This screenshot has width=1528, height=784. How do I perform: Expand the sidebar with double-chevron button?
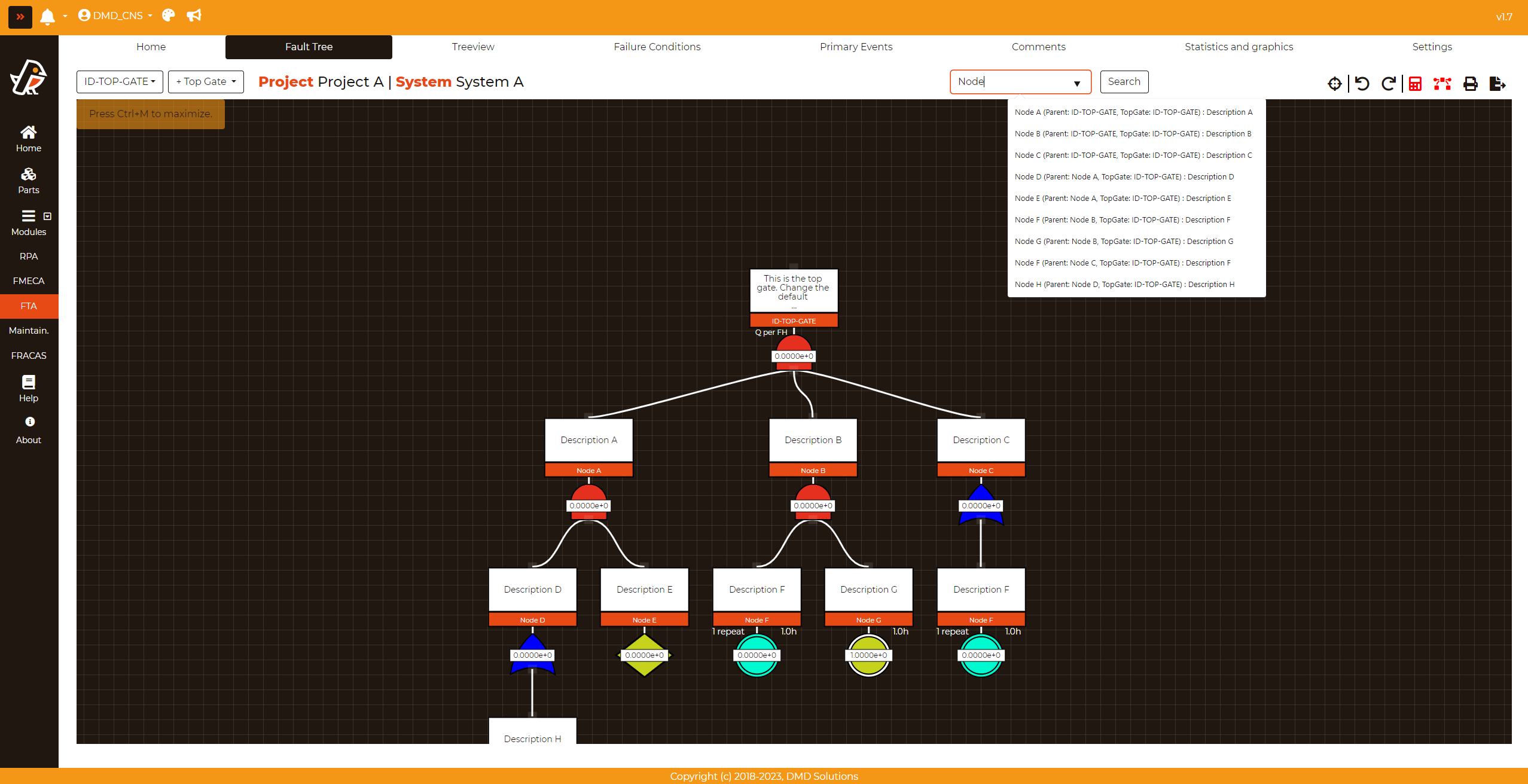(20, 17)
